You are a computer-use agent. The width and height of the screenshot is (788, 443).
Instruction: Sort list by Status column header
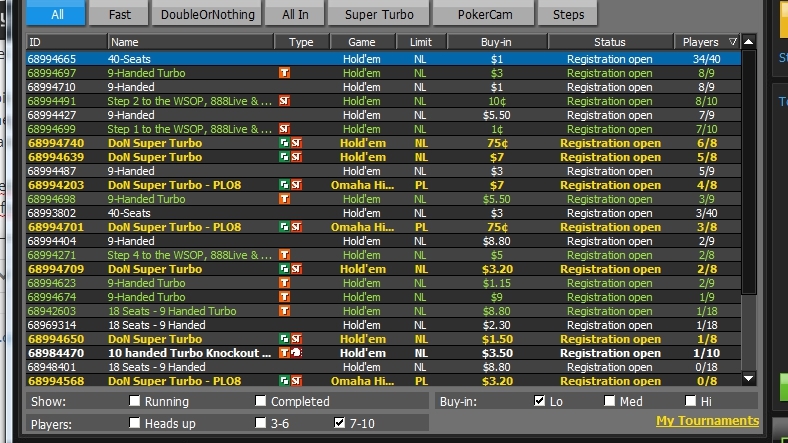pos(611,42)
